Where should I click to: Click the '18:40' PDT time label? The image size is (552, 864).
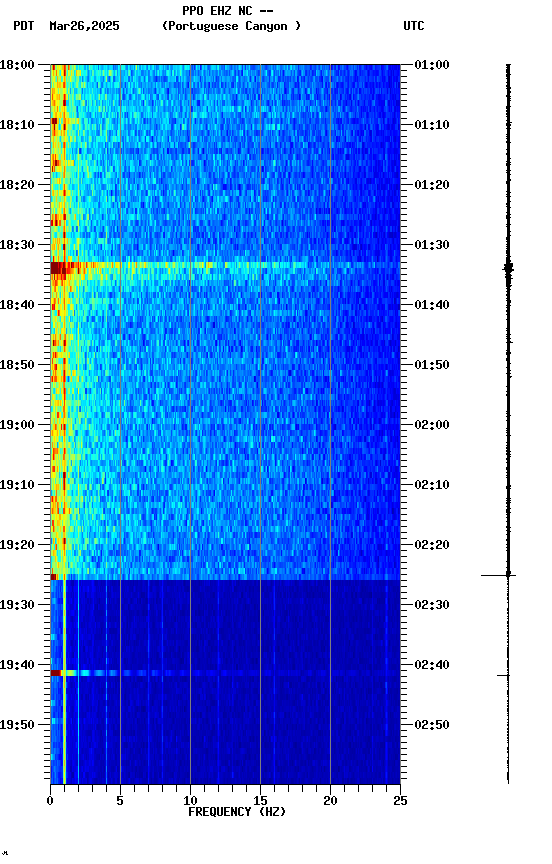pyautogui.click(x=17, y=305)
